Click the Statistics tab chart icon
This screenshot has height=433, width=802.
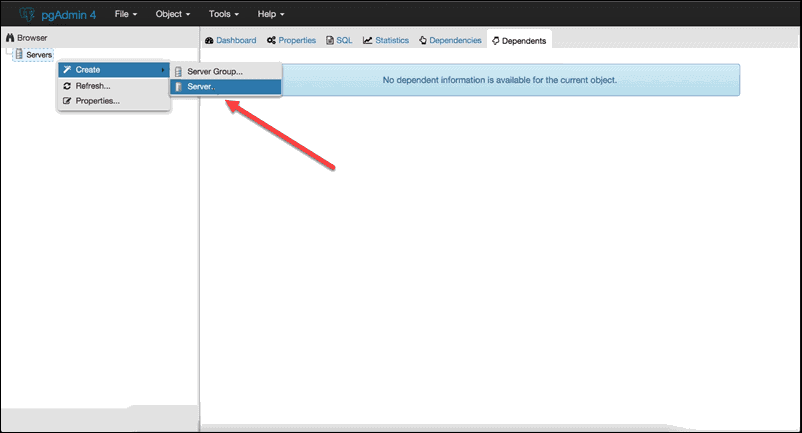(367, 40)
